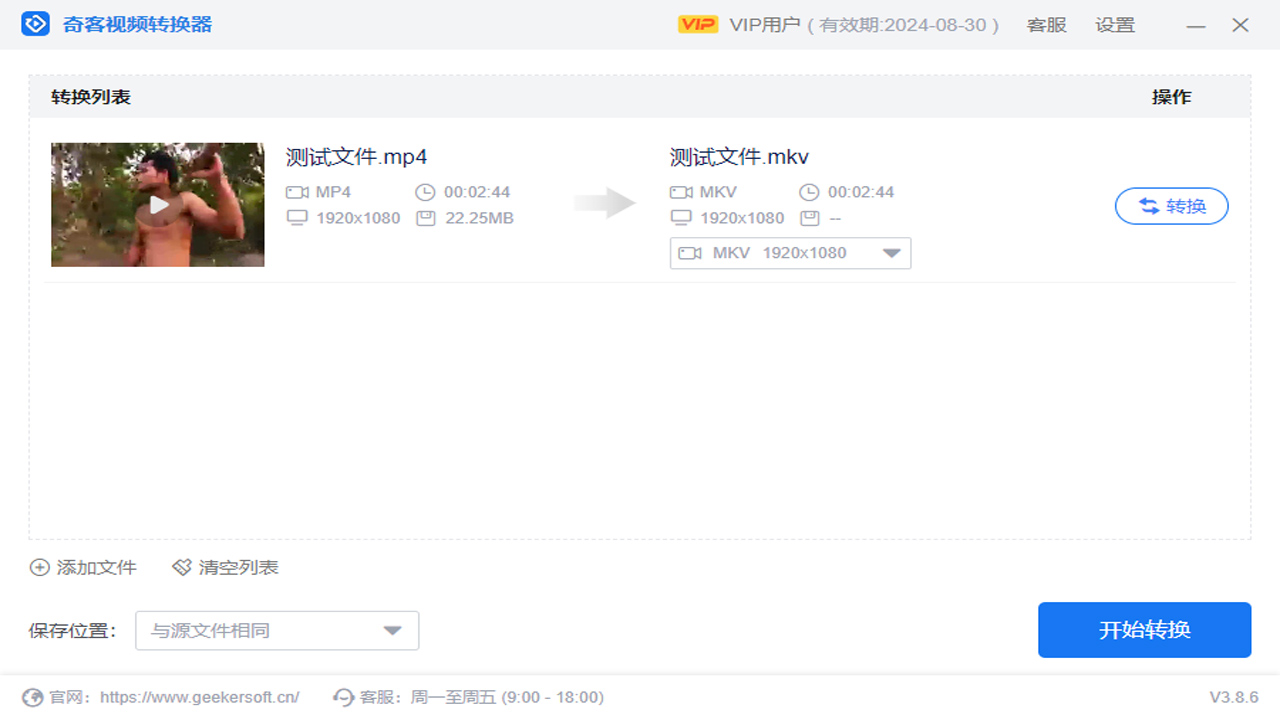Click the play button on the video thumbnail
The image size is (1280, 720).
(x=157, y=205)
